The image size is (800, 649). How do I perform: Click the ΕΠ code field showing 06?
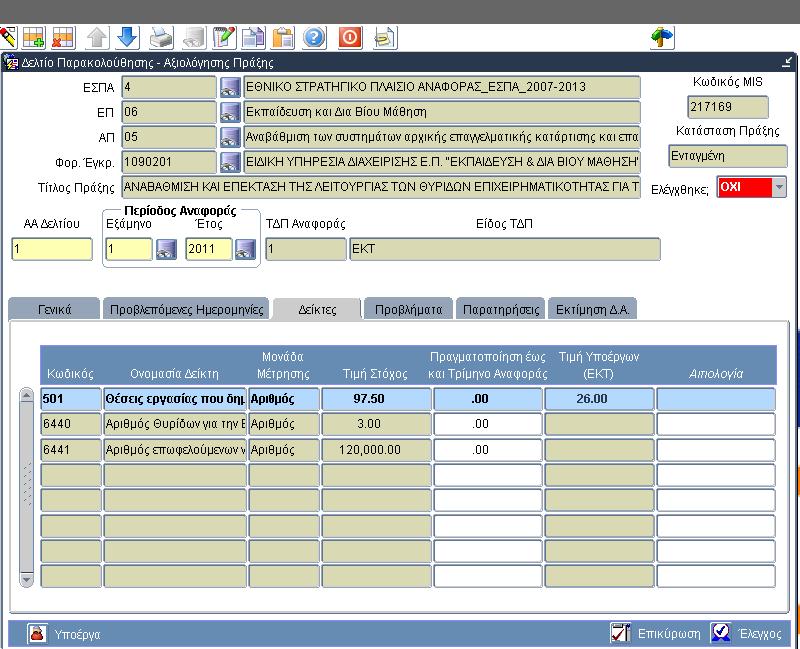(169, 112)
